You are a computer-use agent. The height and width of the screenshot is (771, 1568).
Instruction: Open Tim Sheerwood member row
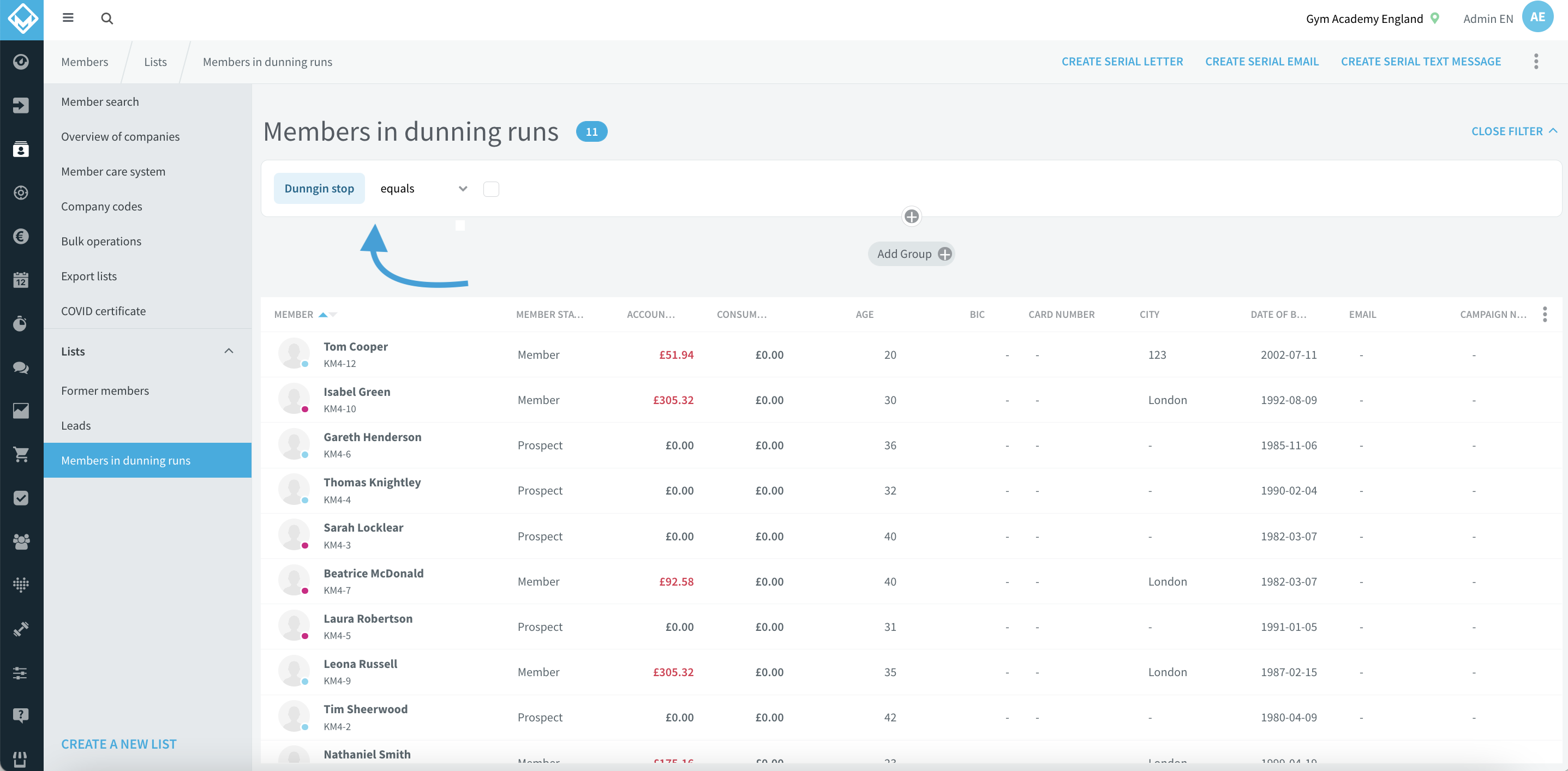911,718
